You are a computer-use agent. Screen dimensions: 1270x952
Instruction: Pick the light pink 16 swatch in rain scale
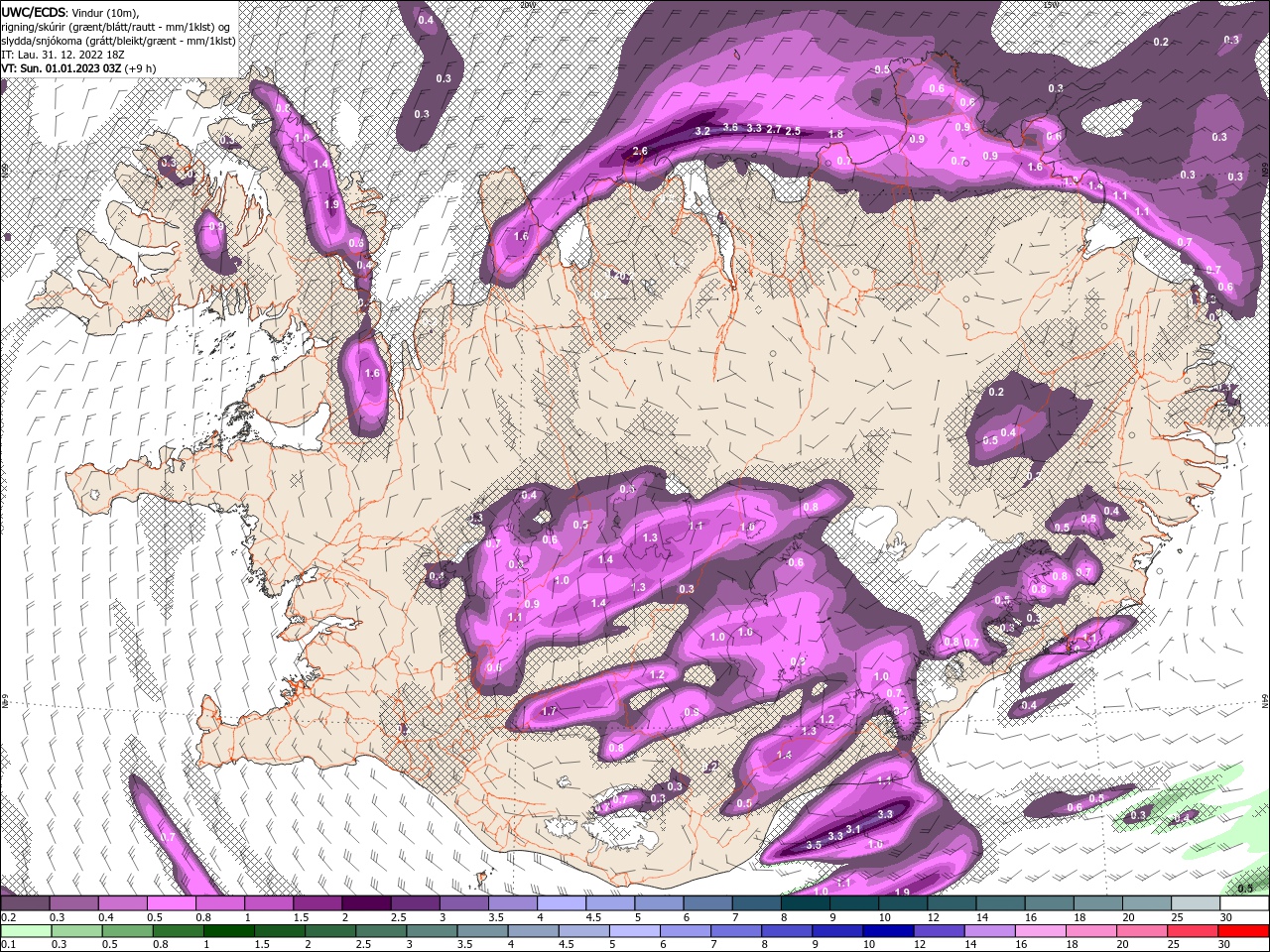point(1040,931)
